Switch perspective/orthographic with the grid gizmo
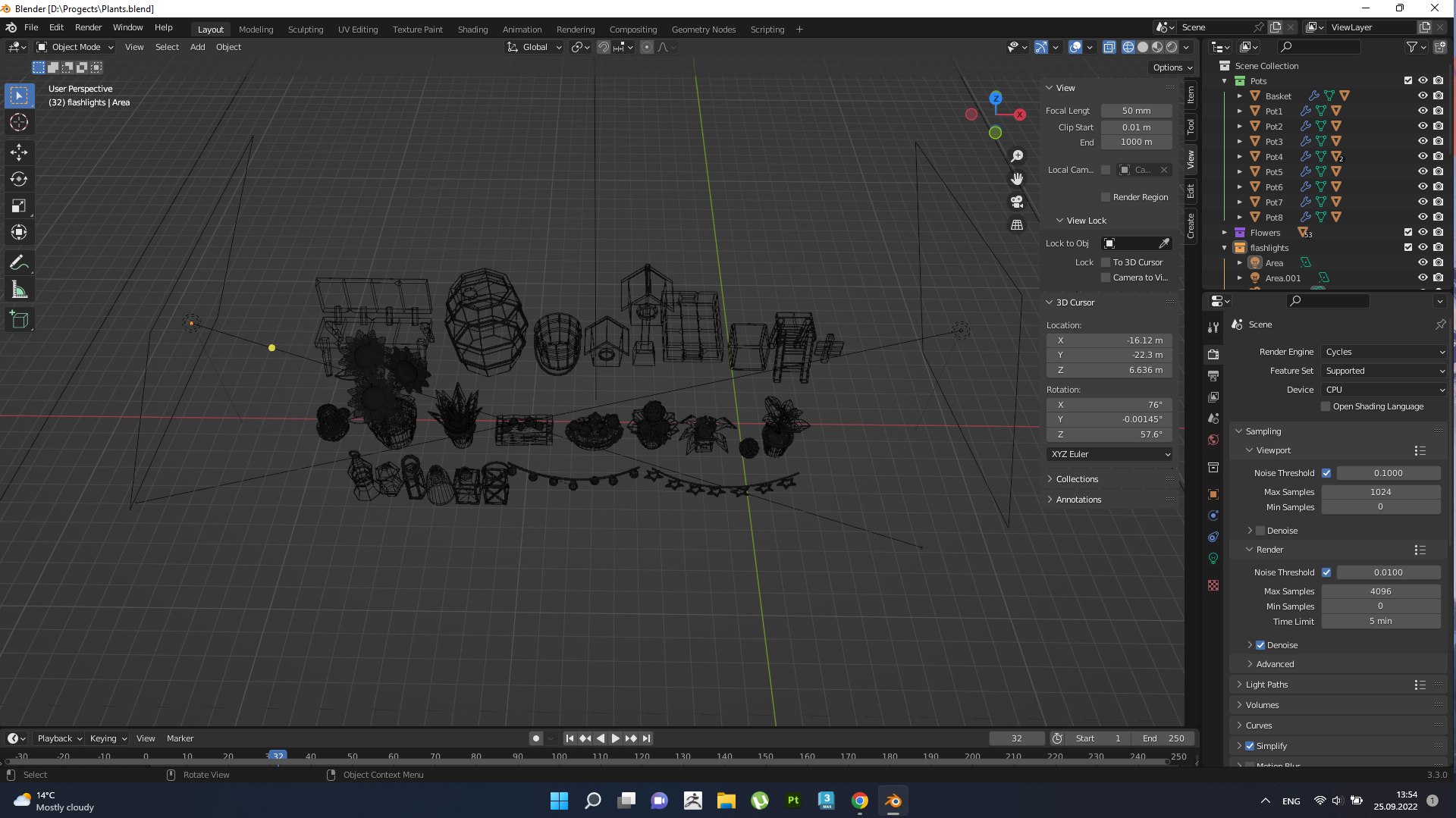This screenshot has width=1456, height=818. [1017, 225]
